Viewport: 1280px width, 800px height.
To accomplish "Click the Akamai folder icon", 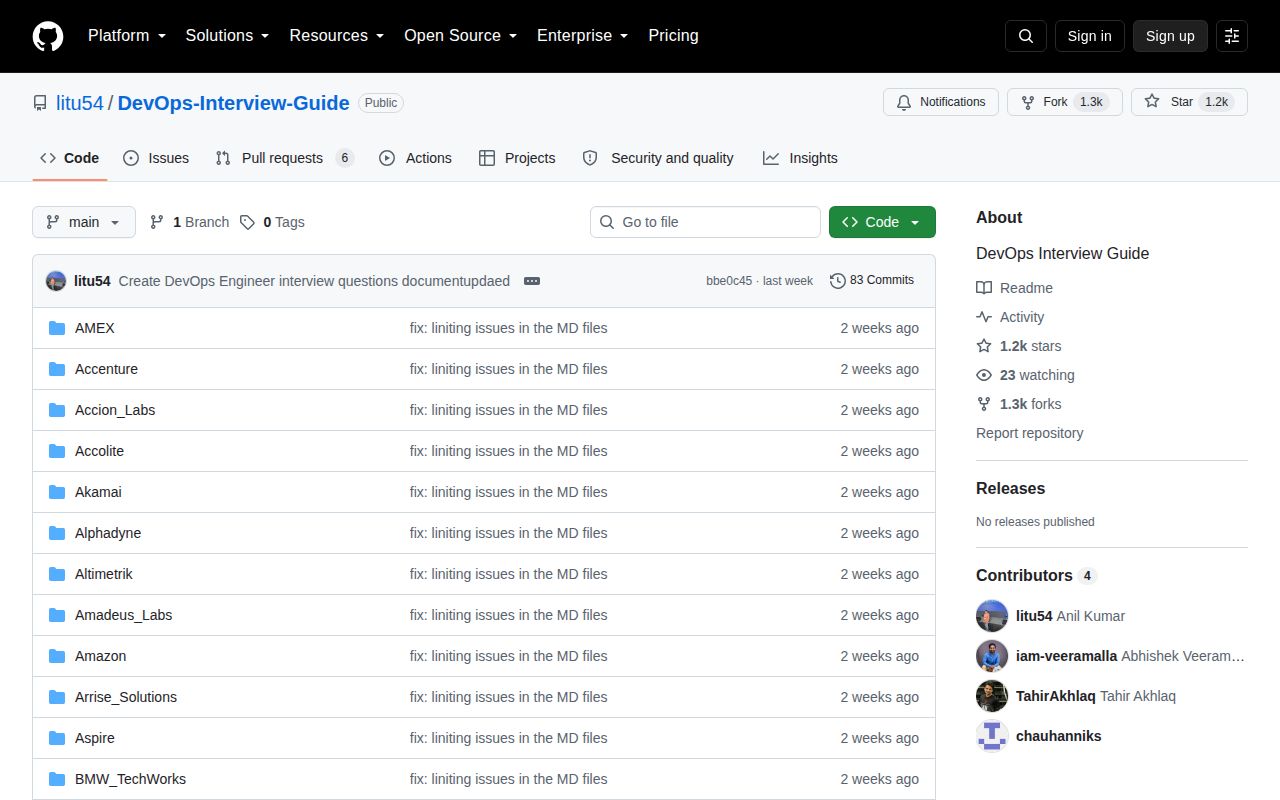I will (57, 492).
